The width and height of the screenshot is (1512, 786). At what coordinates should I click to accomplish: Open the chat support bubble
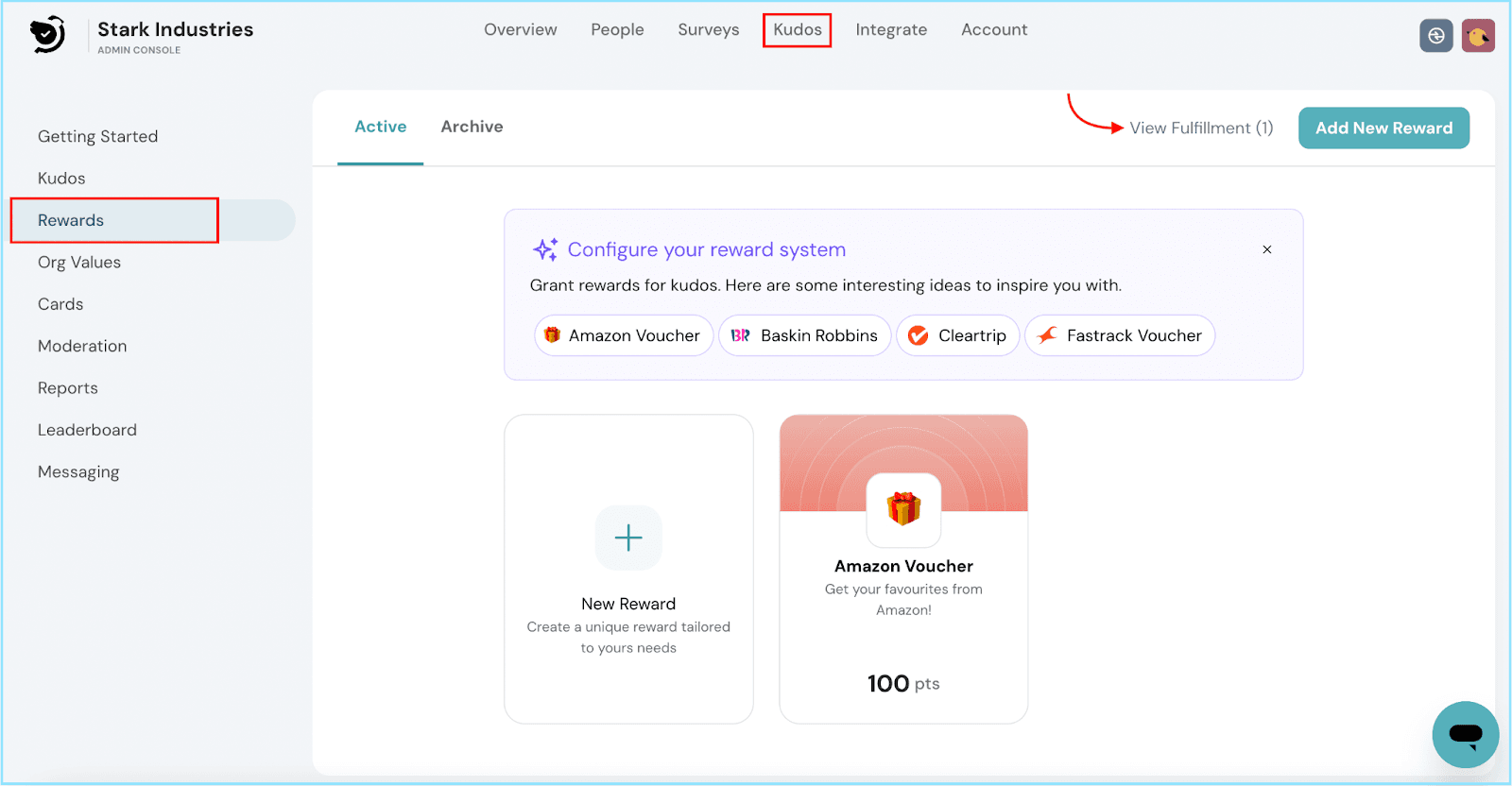click(x=1465, y=734)
